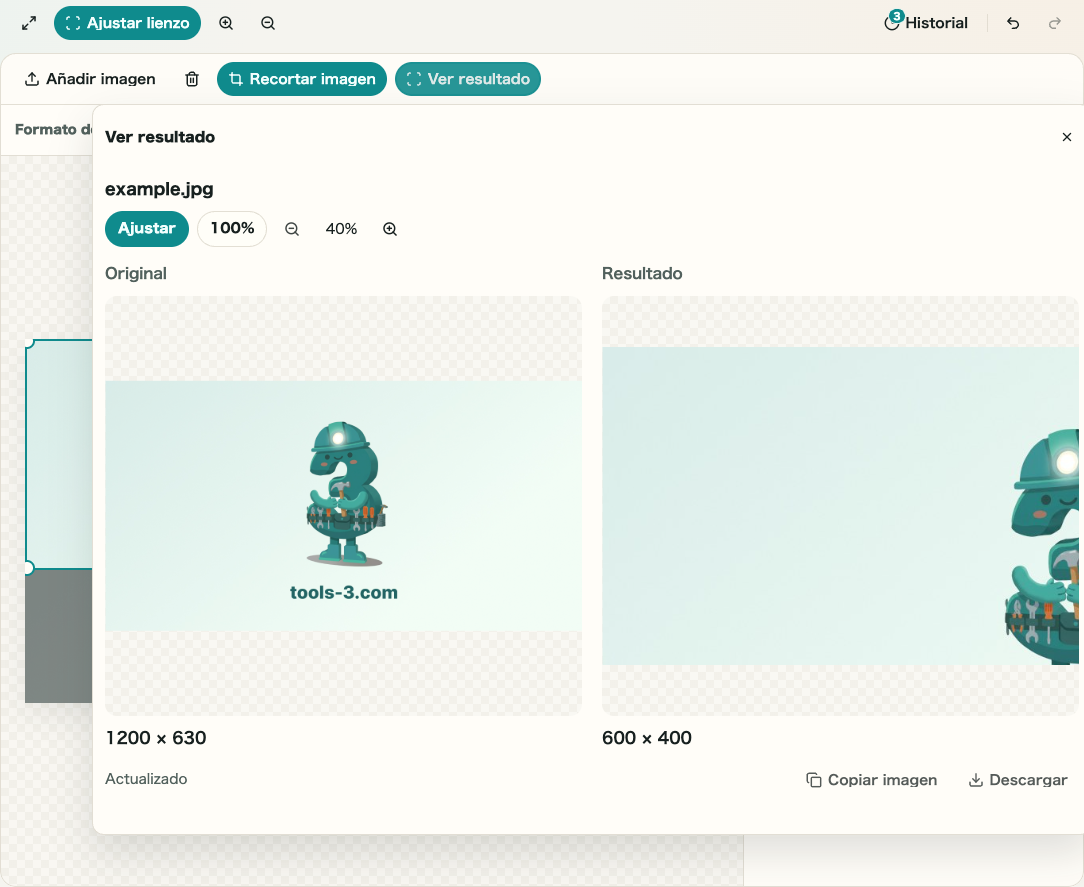Click the Original image preview

coord(344,505)
